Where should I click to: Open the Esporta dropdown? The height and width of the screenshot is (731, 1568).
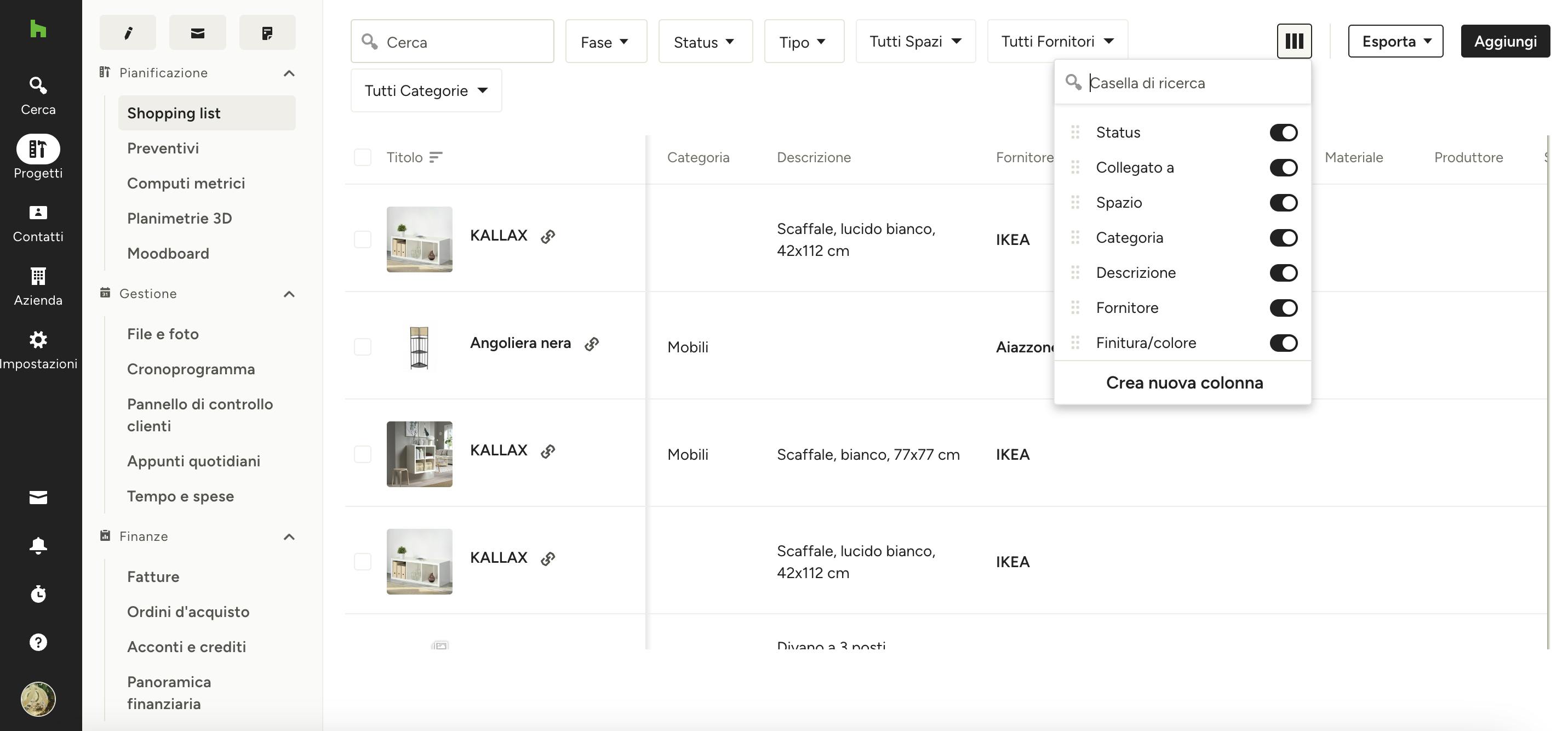[1395, 42]
